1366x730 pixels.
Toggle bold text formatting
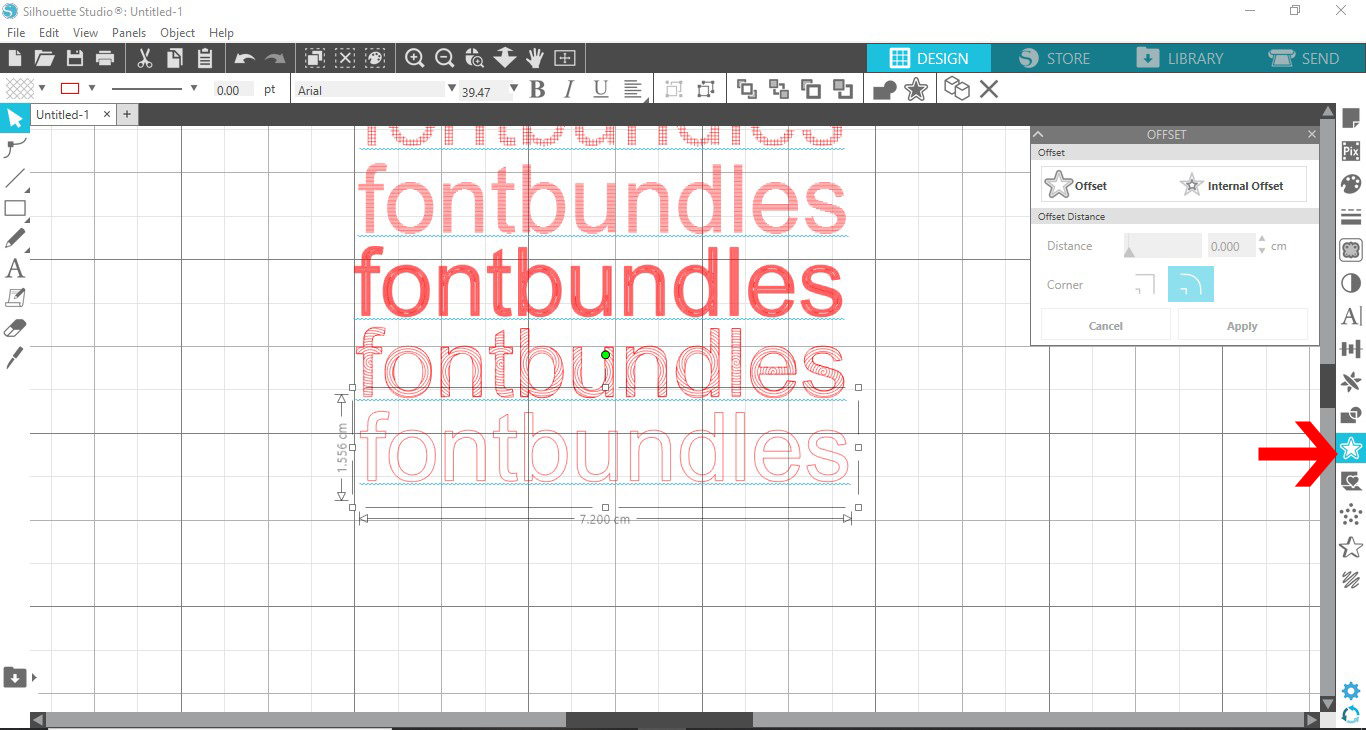pos(537,90)
